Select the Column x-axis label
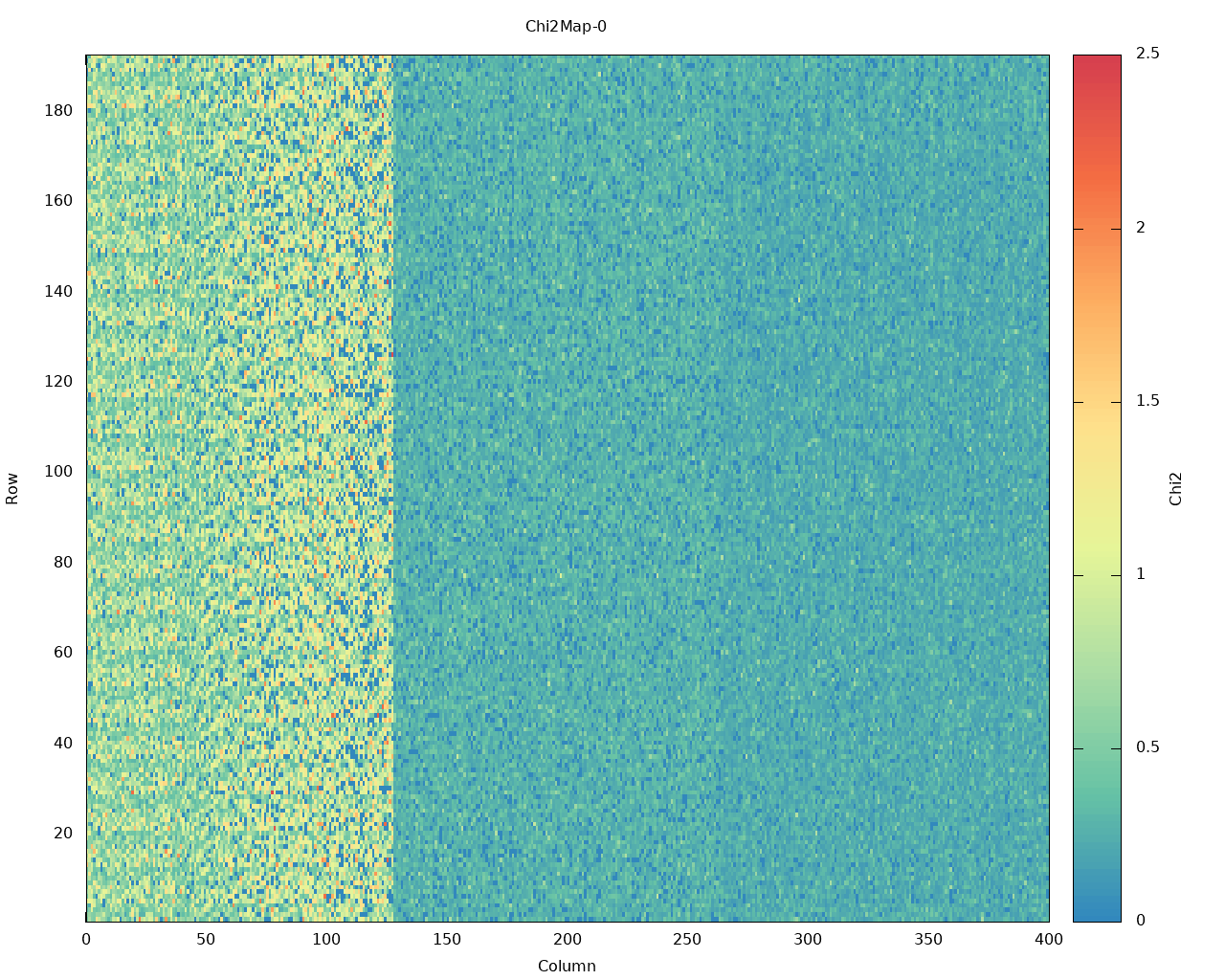 coord(567,966)
